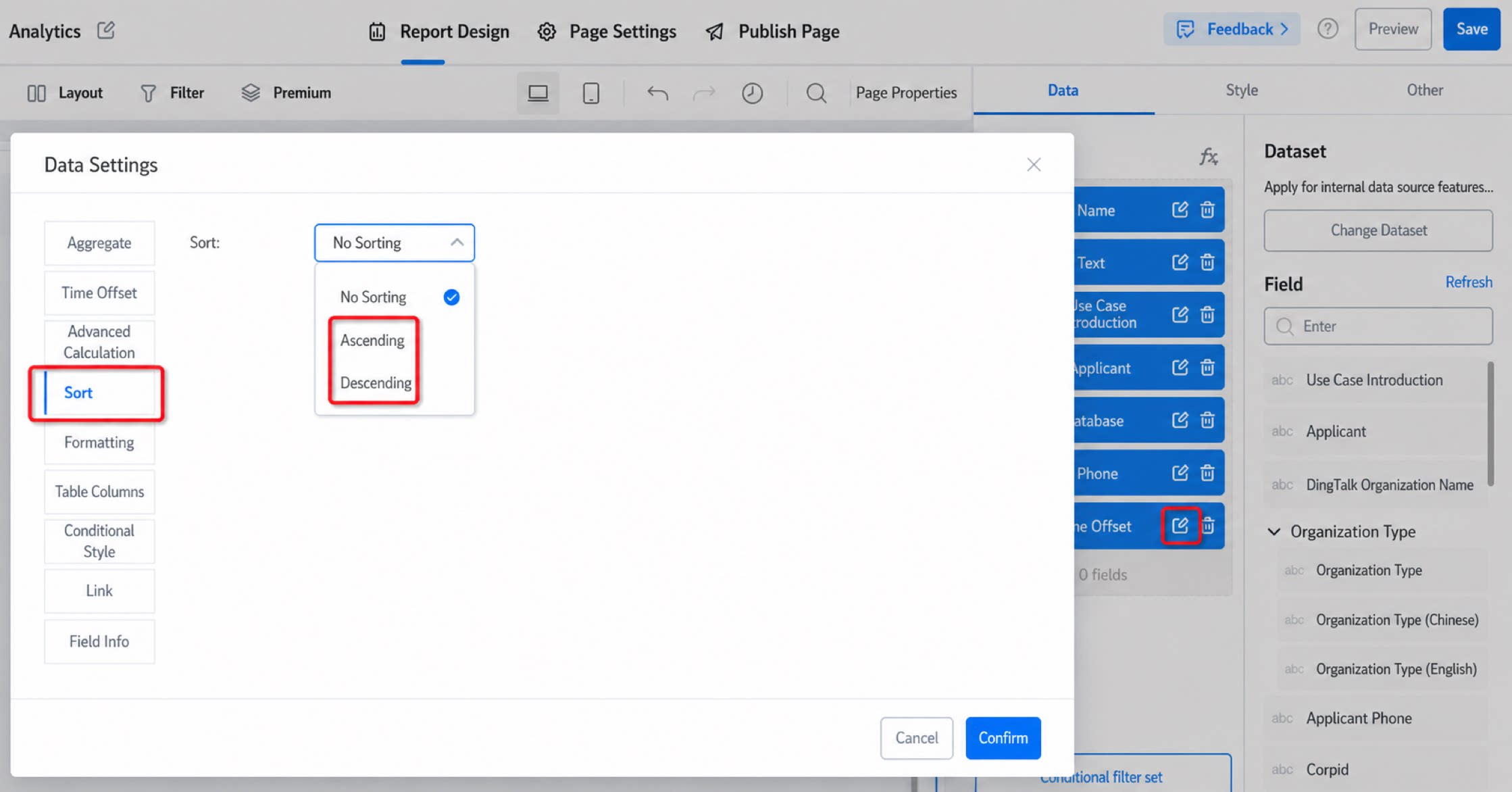The height and width of the screenshot is (792, 1512).
Task: Delete the Phone field with trash icon
Action: tap(1207, 473)
